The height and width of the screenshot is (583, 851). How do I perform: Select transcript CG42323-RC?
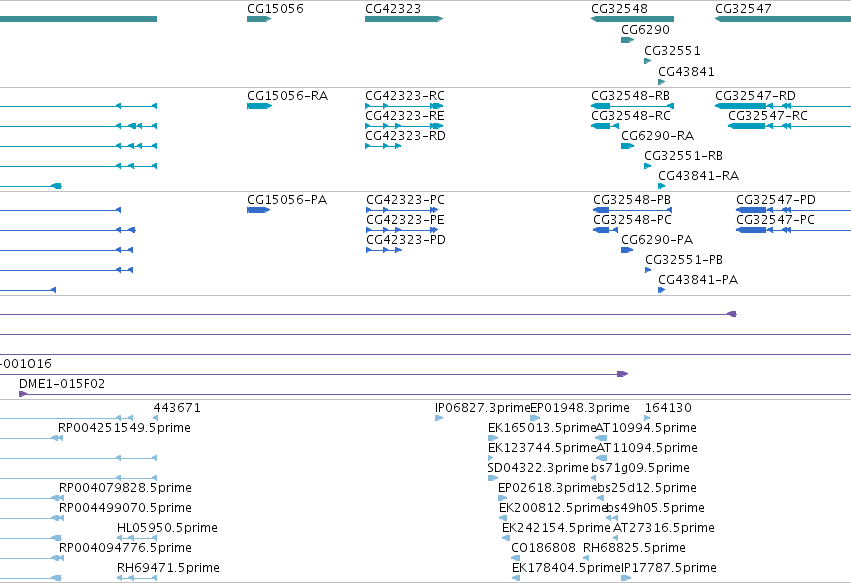(405, 96)
